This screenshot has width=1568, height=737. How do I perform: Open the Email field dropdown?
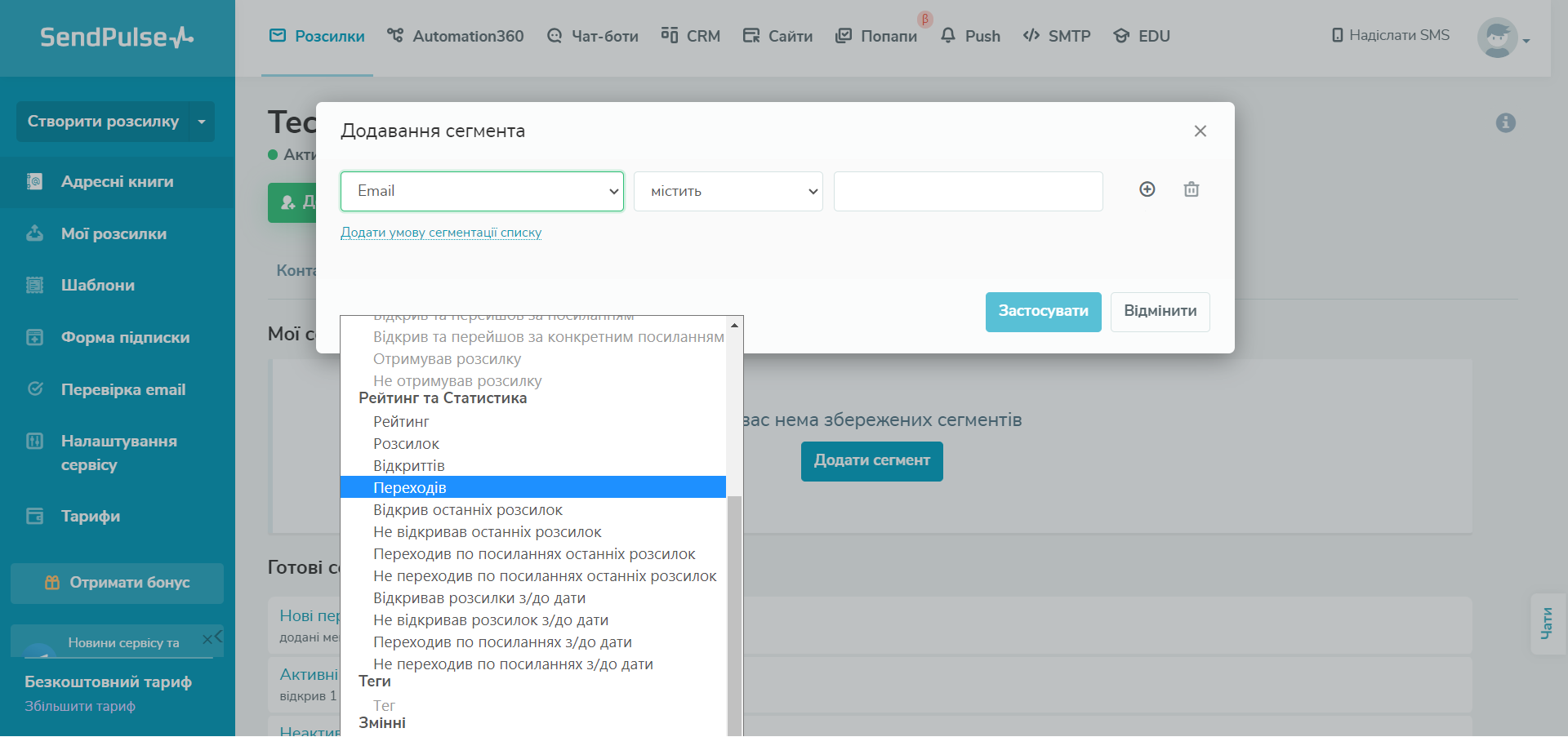coord(482,191)
